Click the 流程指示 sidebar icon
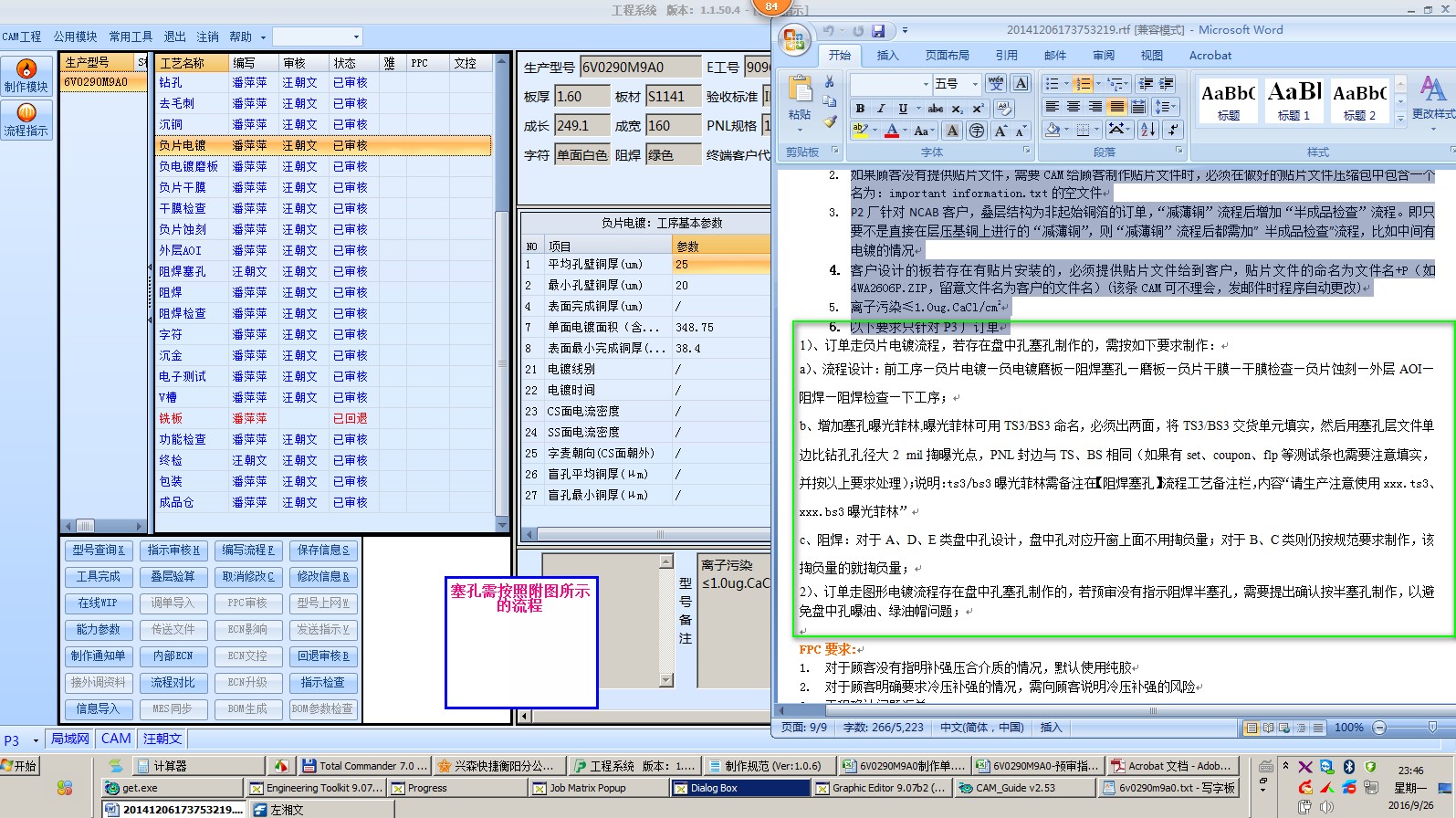This screenshot has width=1456, height=818. pyautogui.click(x=26, y=120)
